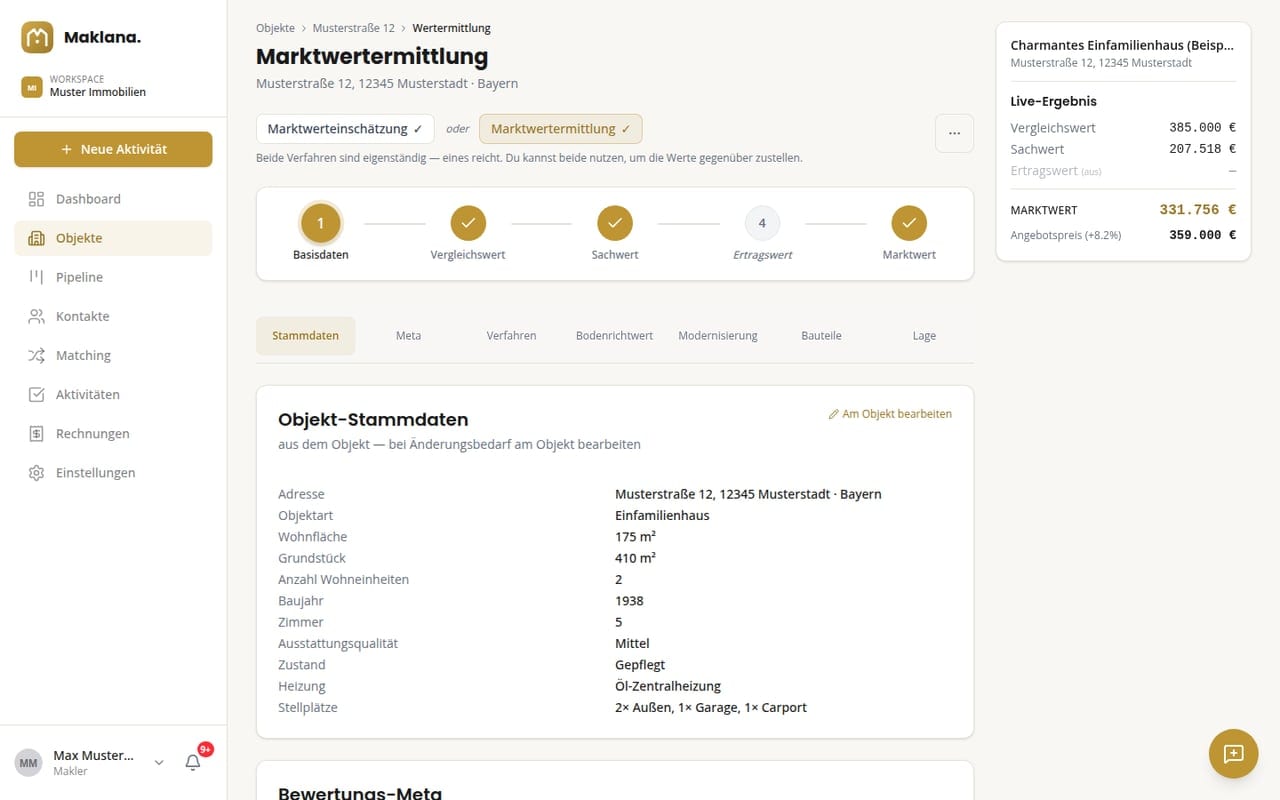This screenshot has height=800, width=1280.
Task: Click the Einstellungen gear icon
Action: click(37, 472)
